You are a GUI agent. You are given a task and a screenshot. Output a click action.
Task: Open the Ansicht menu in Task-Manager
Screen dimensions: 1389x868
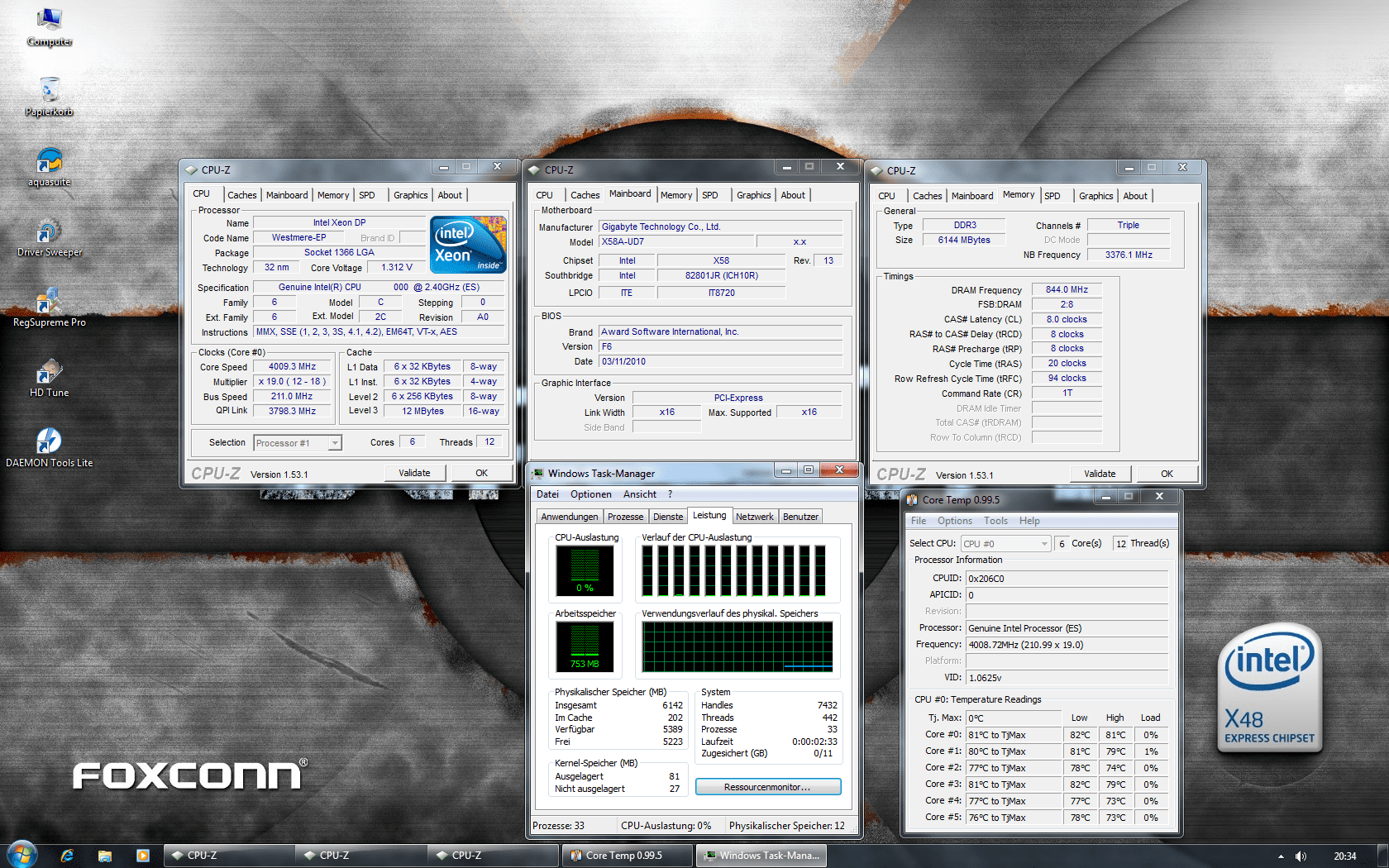(640, 494)
